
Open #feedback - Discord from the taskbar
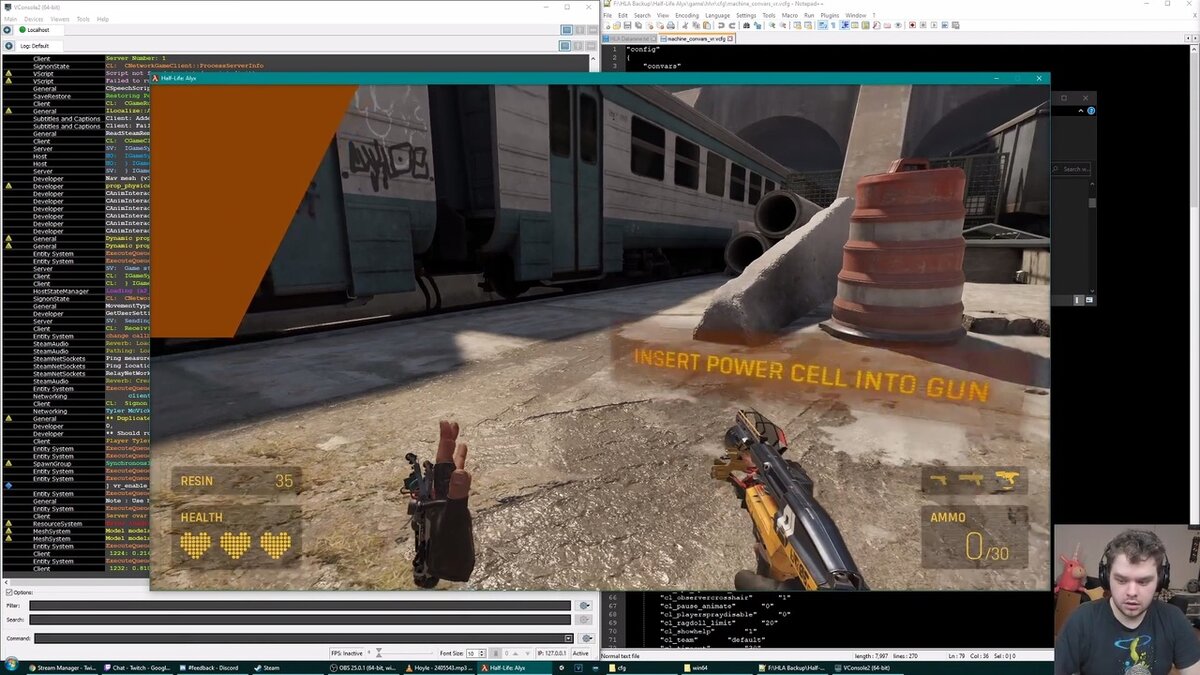[213, 667]
